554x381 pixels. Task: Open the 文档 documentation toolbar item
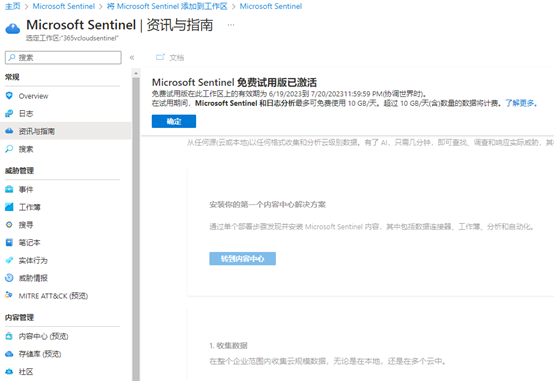pyautogui.click(x=170, y=58)
